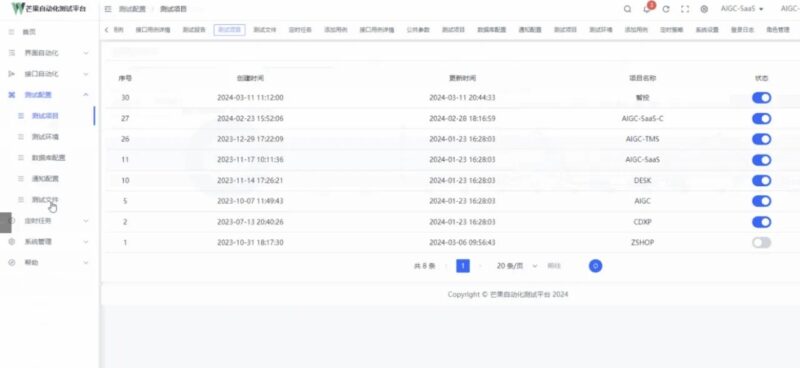Select page 1 in pagination

pyautogui.click(x=463, y=266)
